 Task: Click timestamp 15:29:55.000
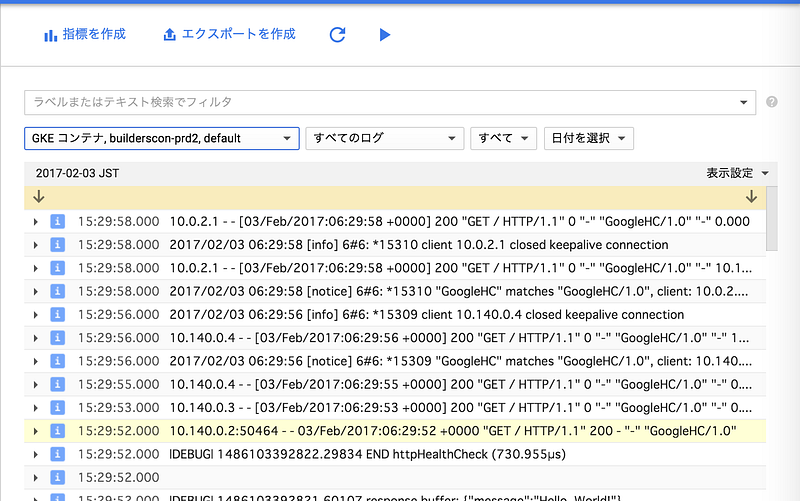click(118, 385)
